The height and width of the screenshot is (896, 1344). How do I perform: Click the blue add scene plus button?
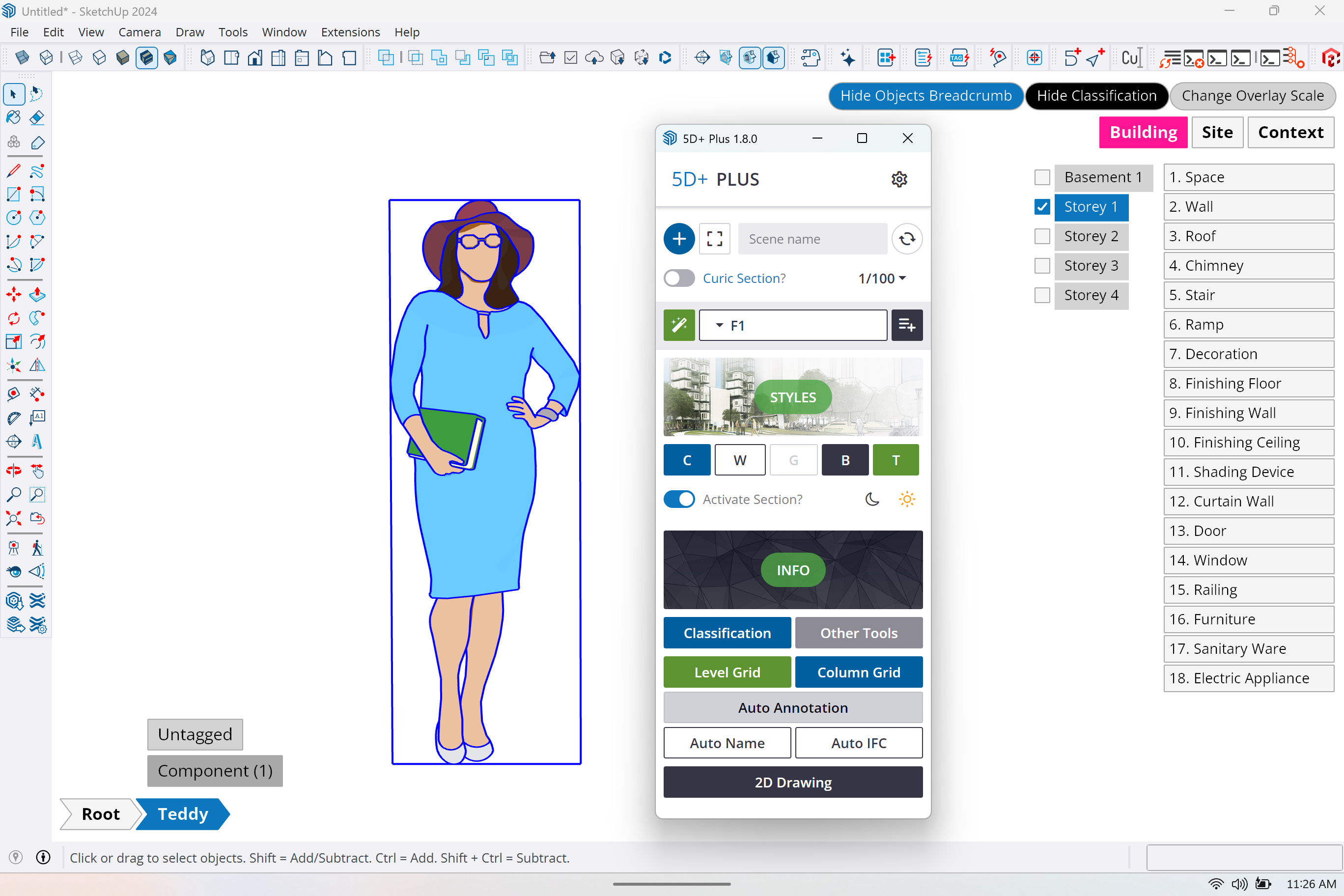coord(679,239)
